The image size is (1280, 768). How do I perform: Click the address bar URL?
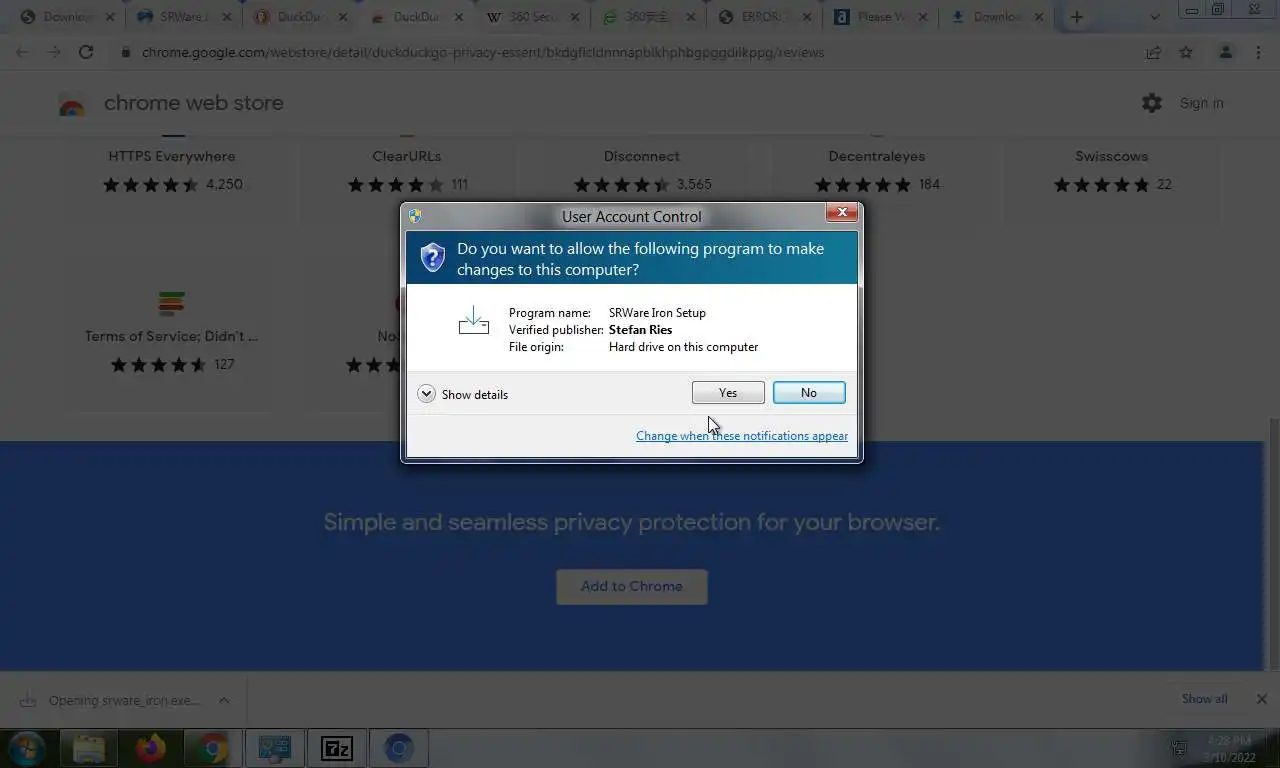pyautogui.click(x=483, y=52)
